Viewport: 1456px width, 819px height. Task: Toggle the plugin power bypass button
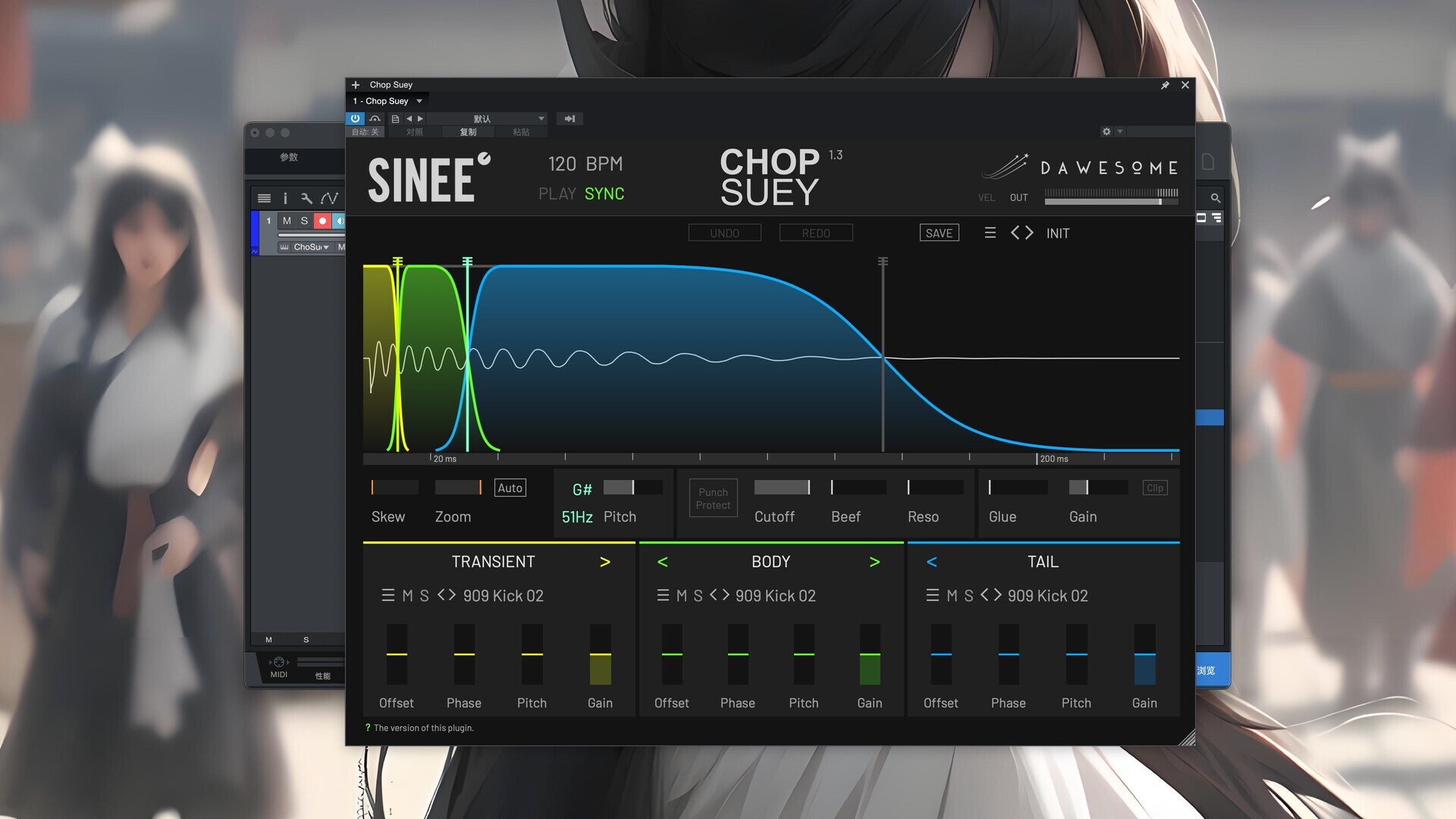(x=355, y=118)
